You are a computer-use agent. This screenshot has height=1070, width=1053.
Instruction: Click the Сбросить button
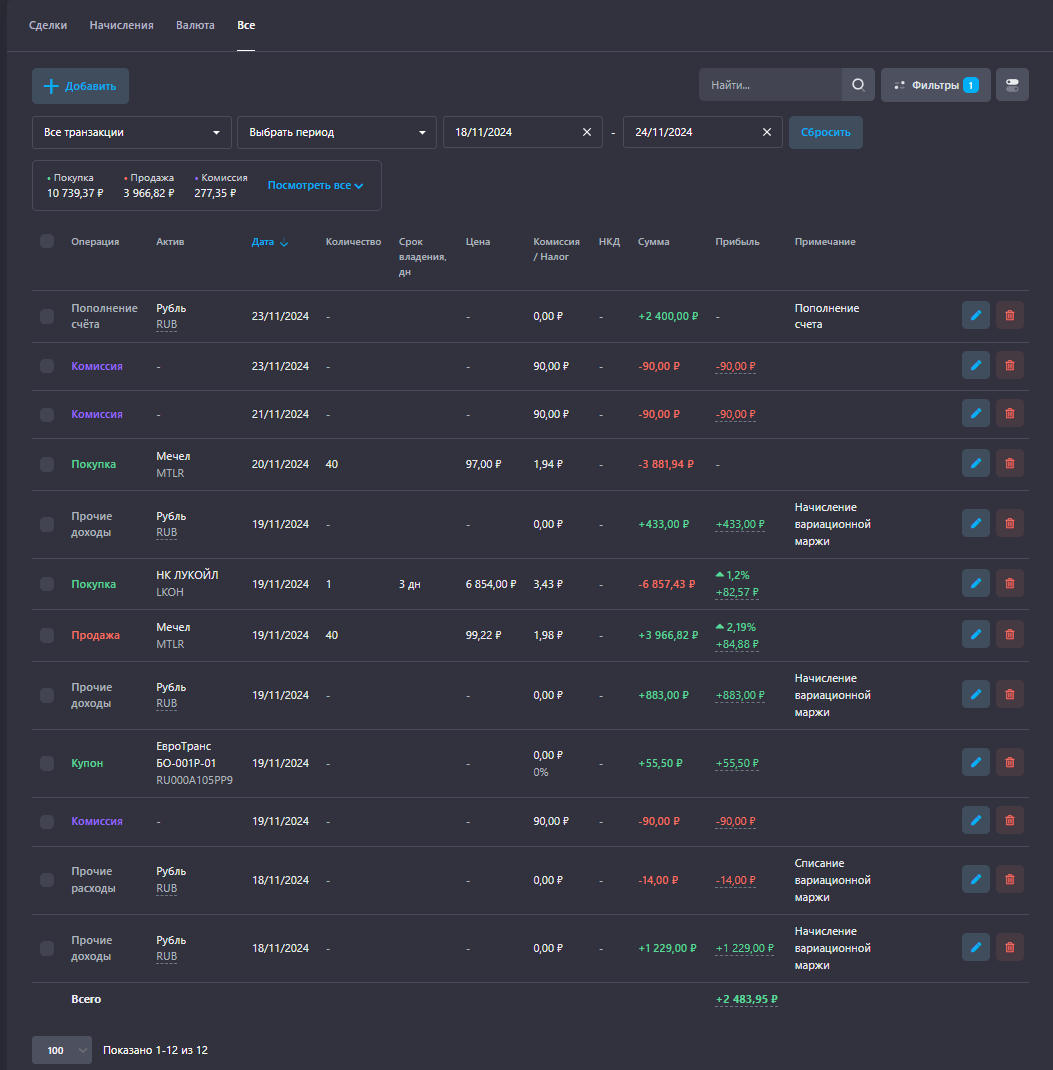(x=826, y=132)
